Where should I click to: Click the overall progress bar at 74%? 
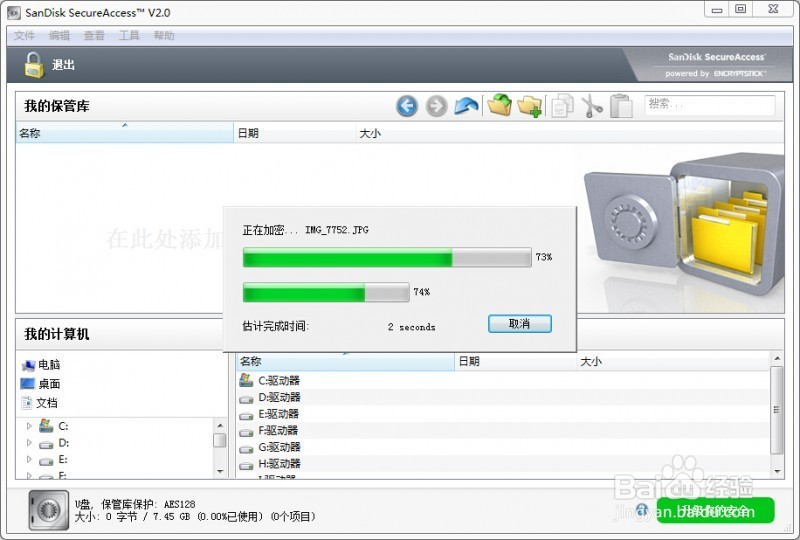(326, 292)
